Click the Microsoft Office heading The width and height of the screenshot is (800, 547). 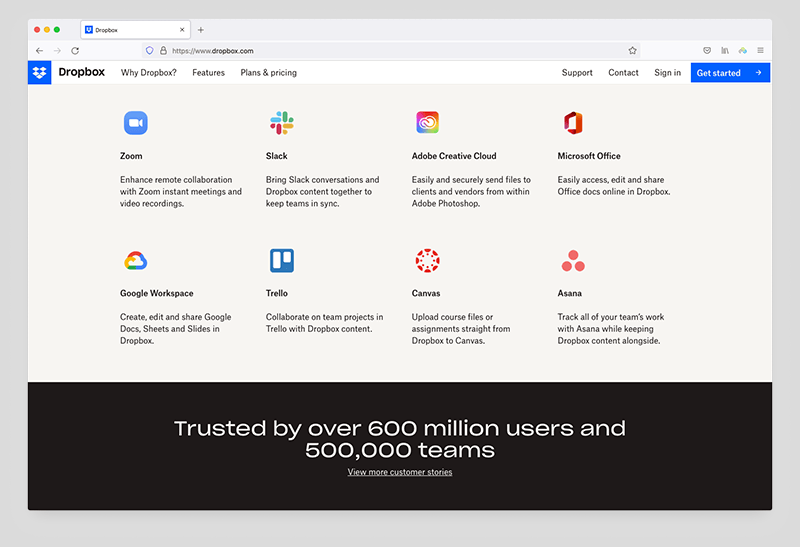[589, 156]
